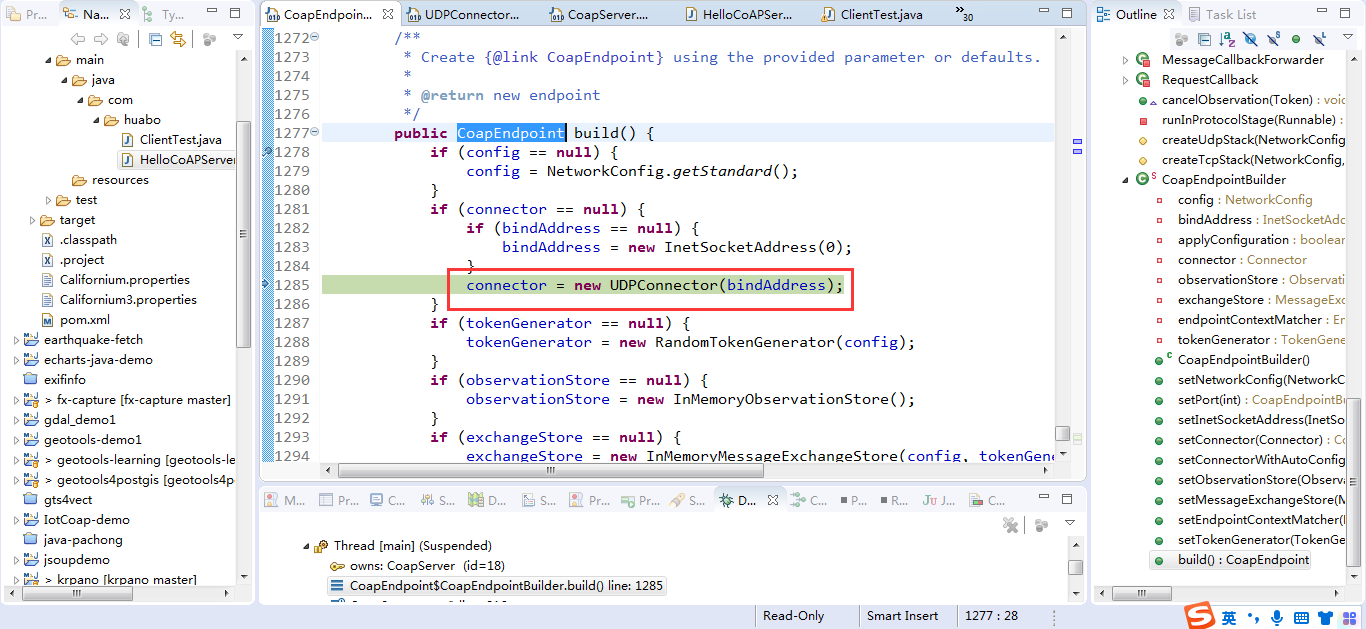
Task: Close the Outline view tab
Action: pyautogui.click(x=1169, y=15)
